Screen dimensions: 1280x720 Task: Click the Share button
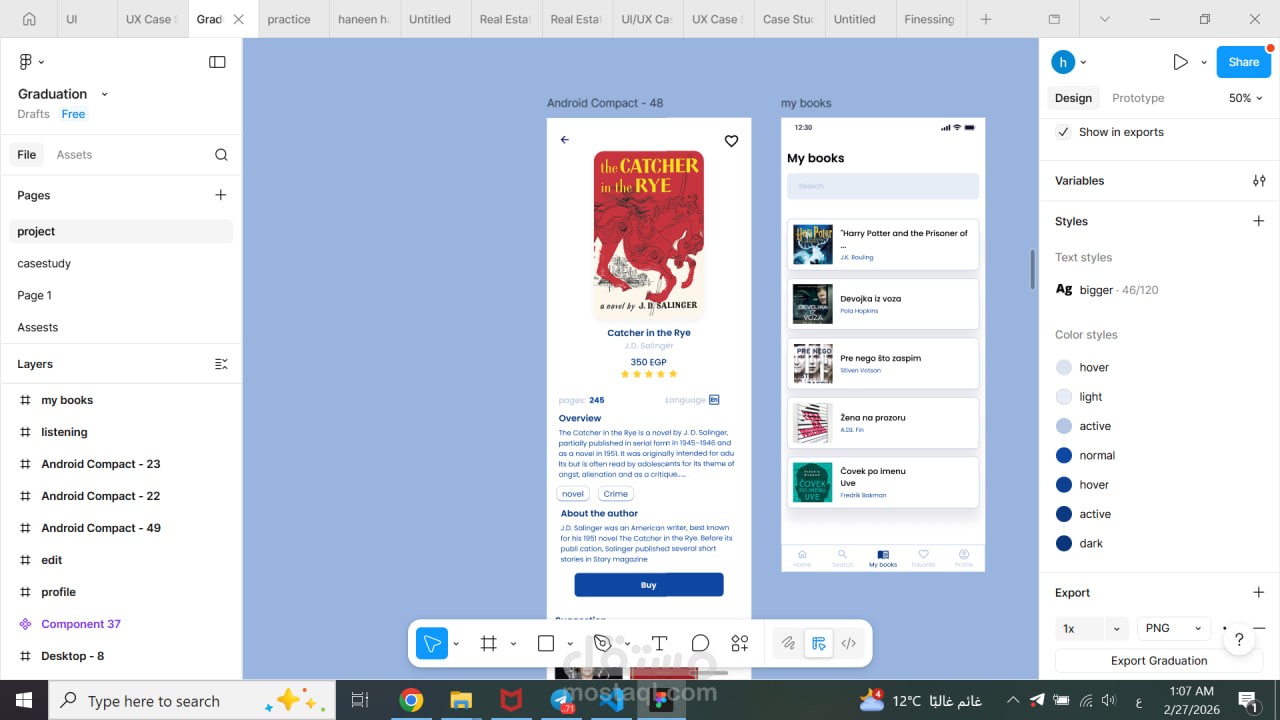pos(1244,62)
